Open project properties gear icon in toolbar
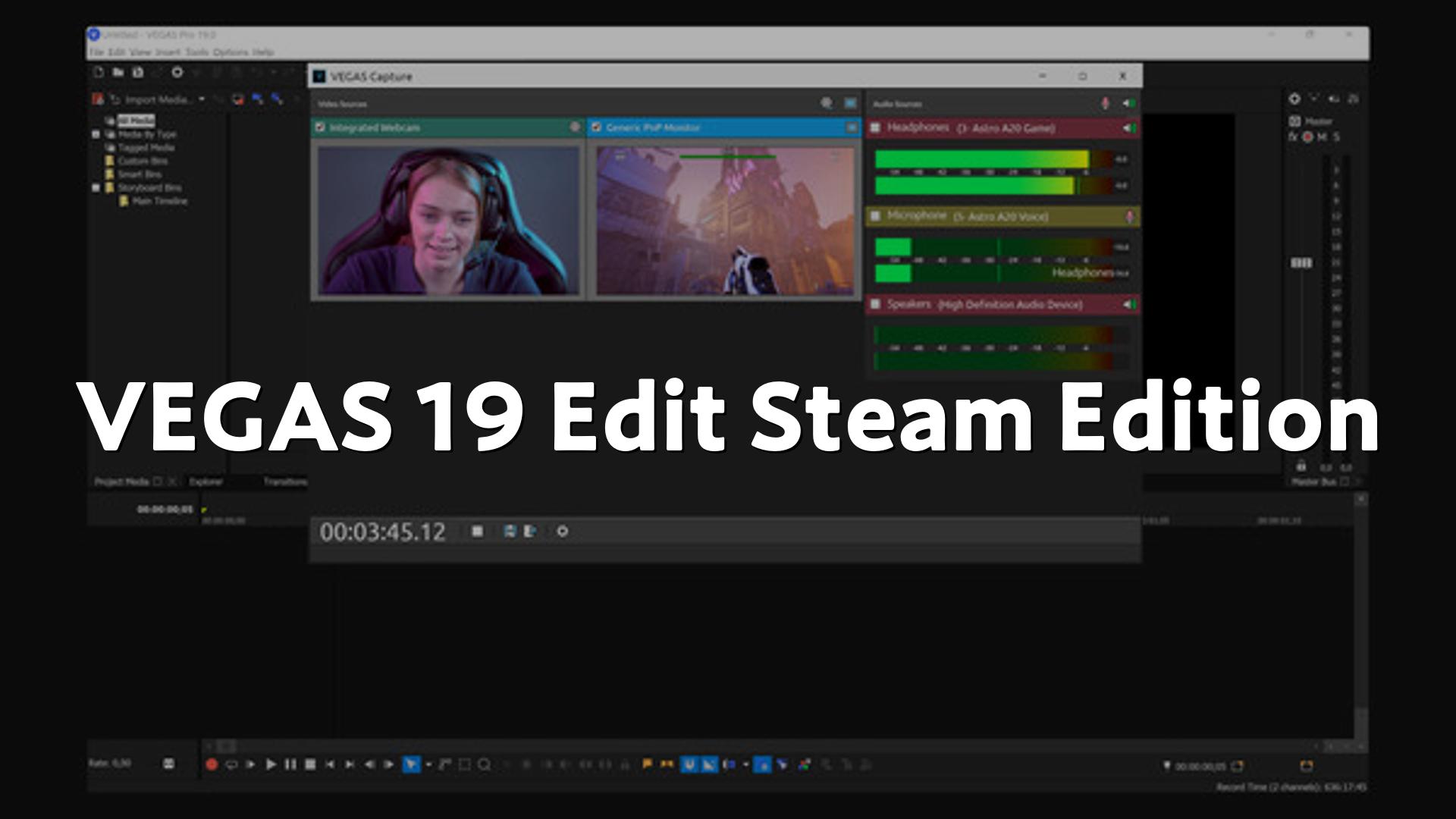 tap(177, 73)
